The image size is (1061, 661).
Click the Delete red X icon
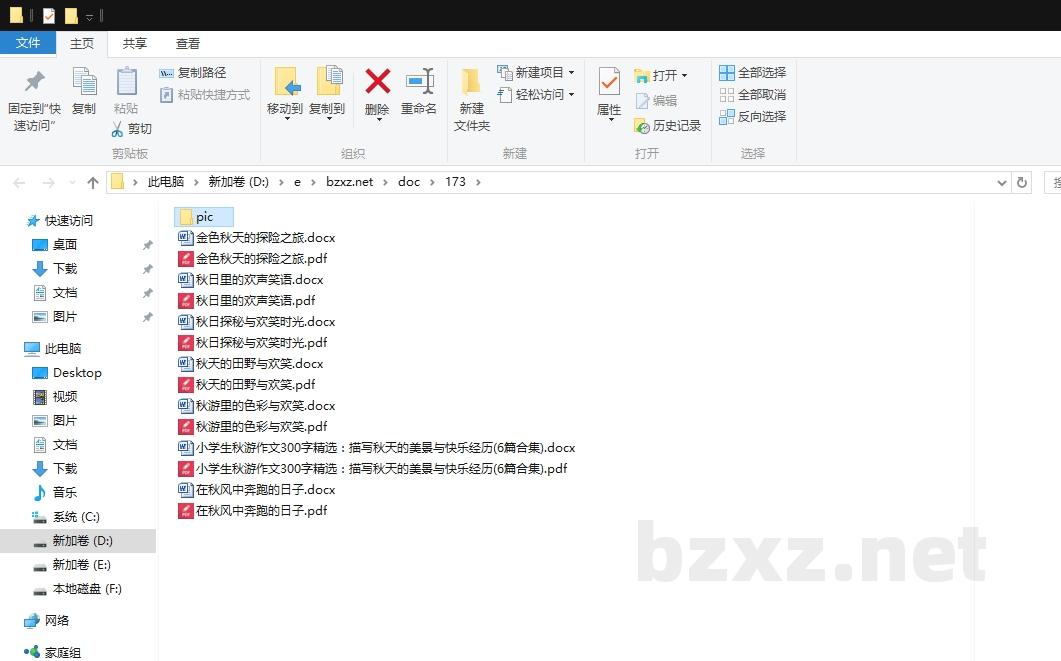[377, 82]
